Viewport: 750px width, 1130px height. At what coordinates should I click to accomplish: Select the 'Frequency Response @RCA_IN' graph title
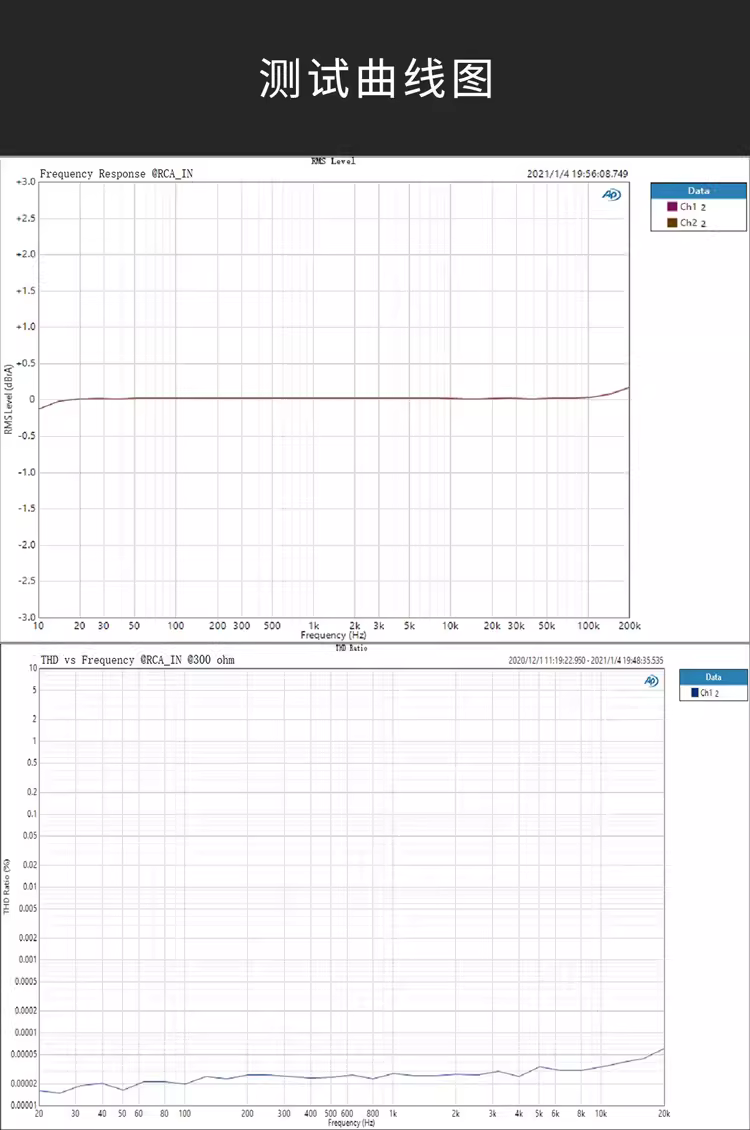coord(116,174)
